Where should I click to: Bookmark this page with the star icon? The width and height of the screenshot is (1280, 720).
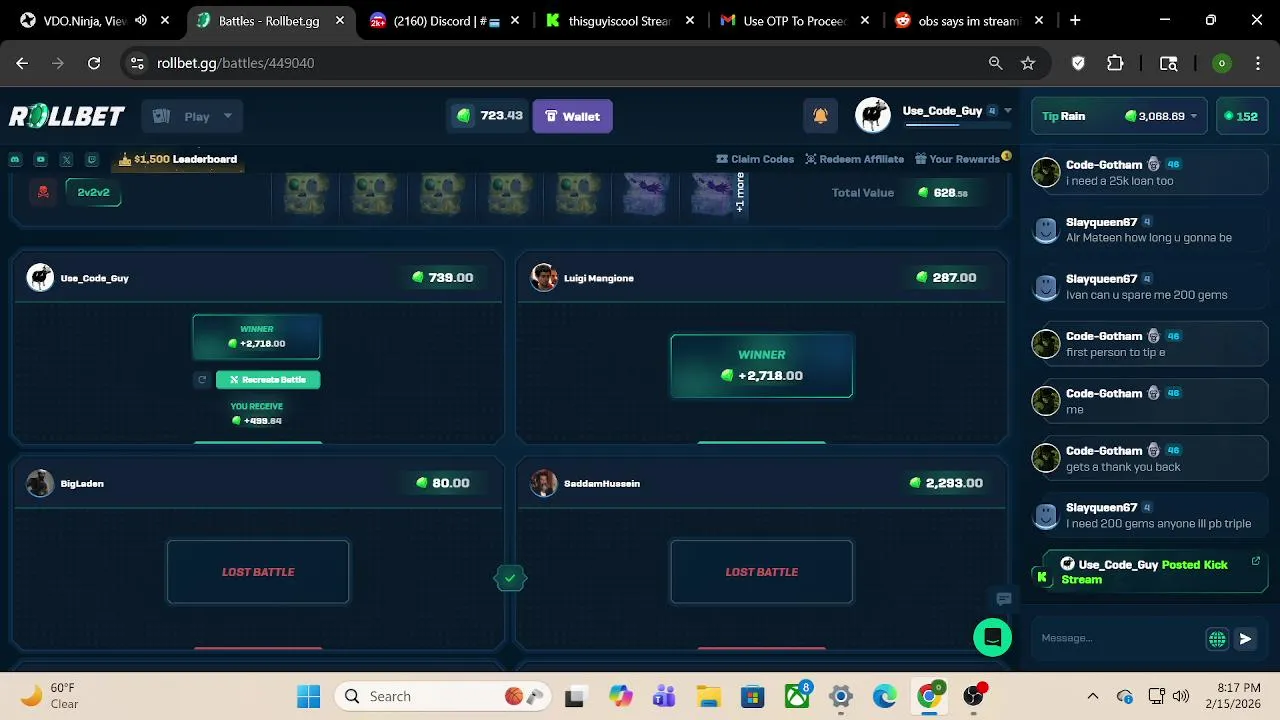1028,63
